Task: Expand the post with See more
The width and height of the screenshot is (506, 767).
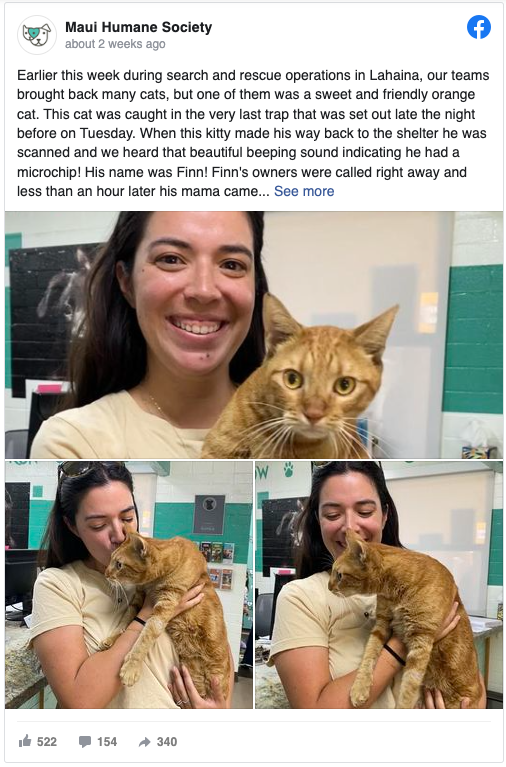Action: (304, 191)
